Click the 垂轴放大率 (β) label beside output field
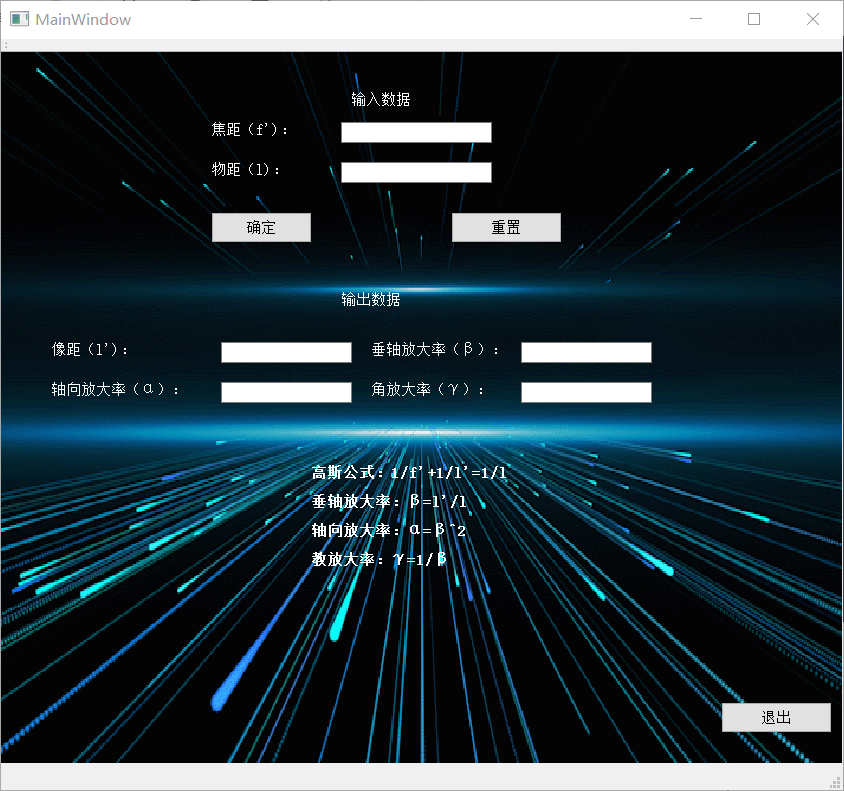This screenshot has width=844, height=791. click(x=435, y=350)
